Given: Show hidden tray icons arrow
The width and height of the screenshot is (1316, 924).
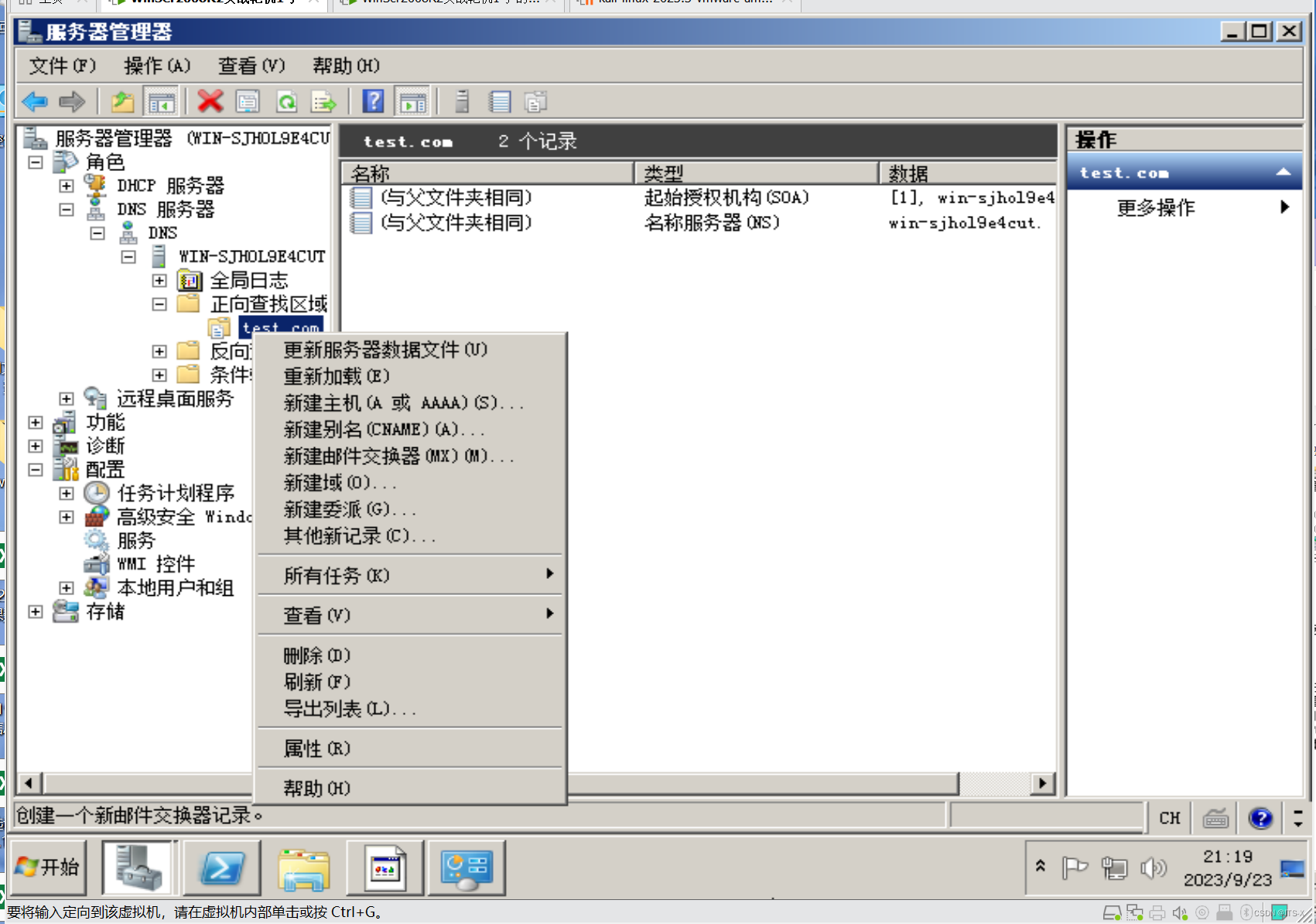Looking at the screenshot, I should (x=1041, y=866).
